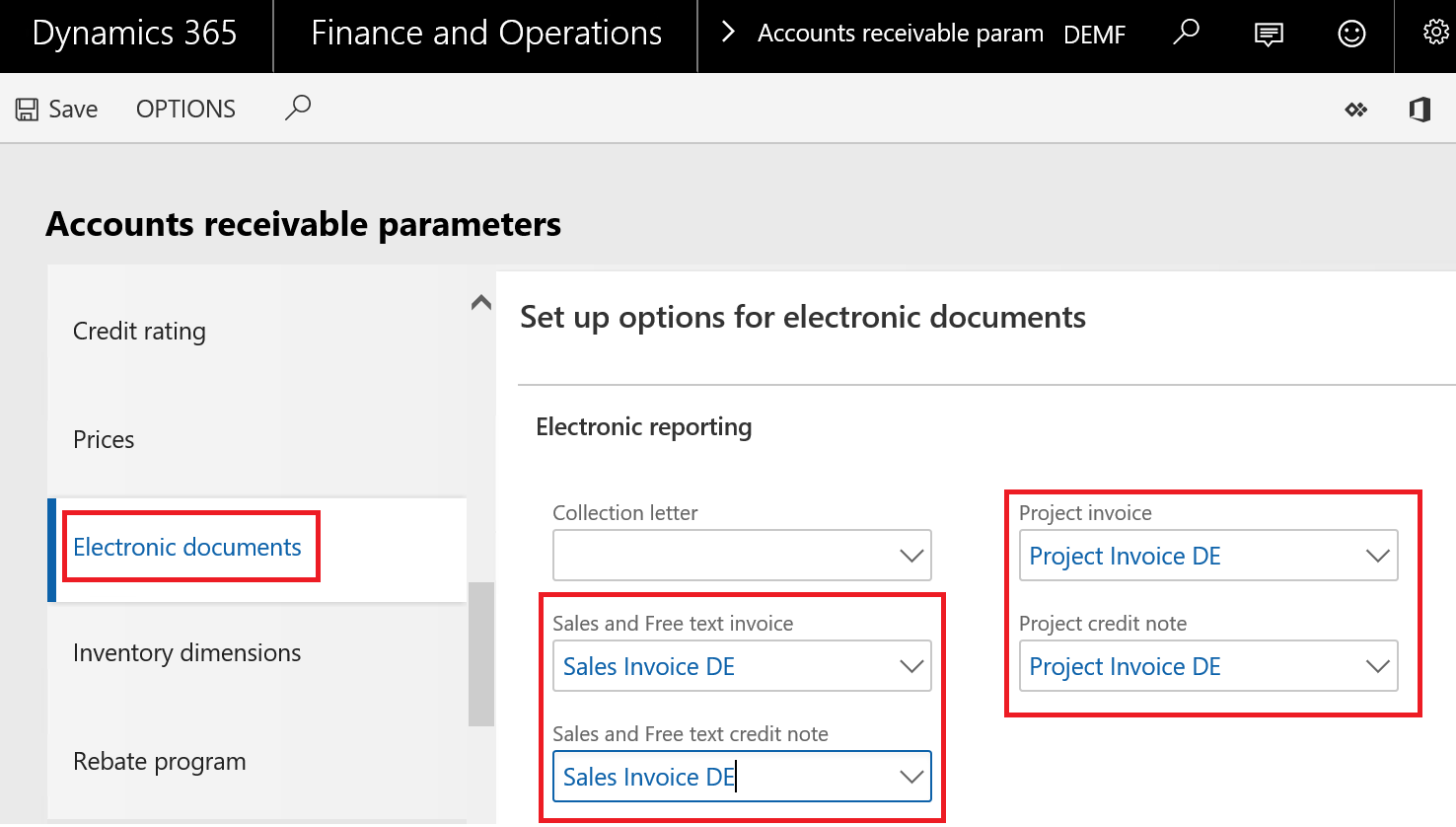Open the Inventory dimensions tab
1456x827 pixels.
coord(187,653)
